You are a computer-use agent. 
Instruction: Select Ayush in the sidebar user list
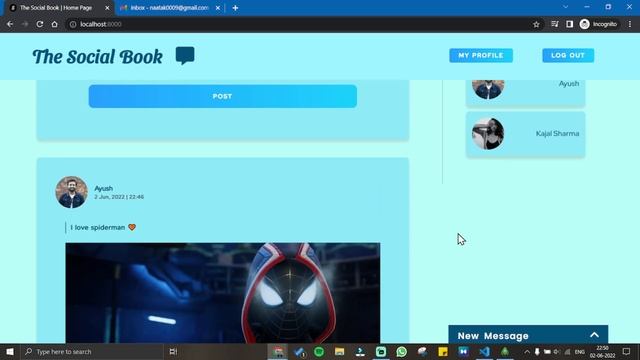(x=569, y=84)
